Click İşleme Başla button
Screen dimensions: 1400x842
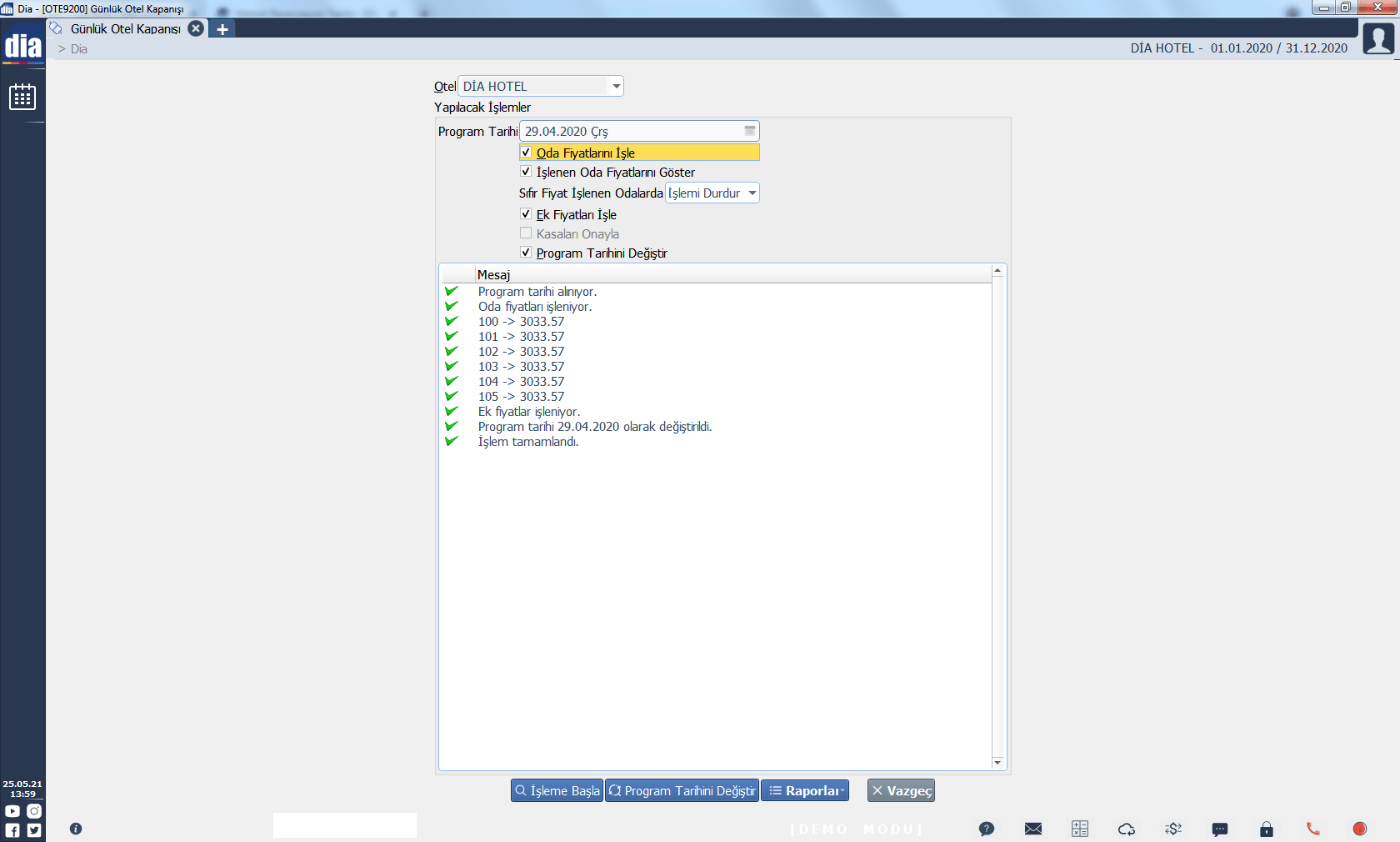pyautogui.click(x=557, y=790)
